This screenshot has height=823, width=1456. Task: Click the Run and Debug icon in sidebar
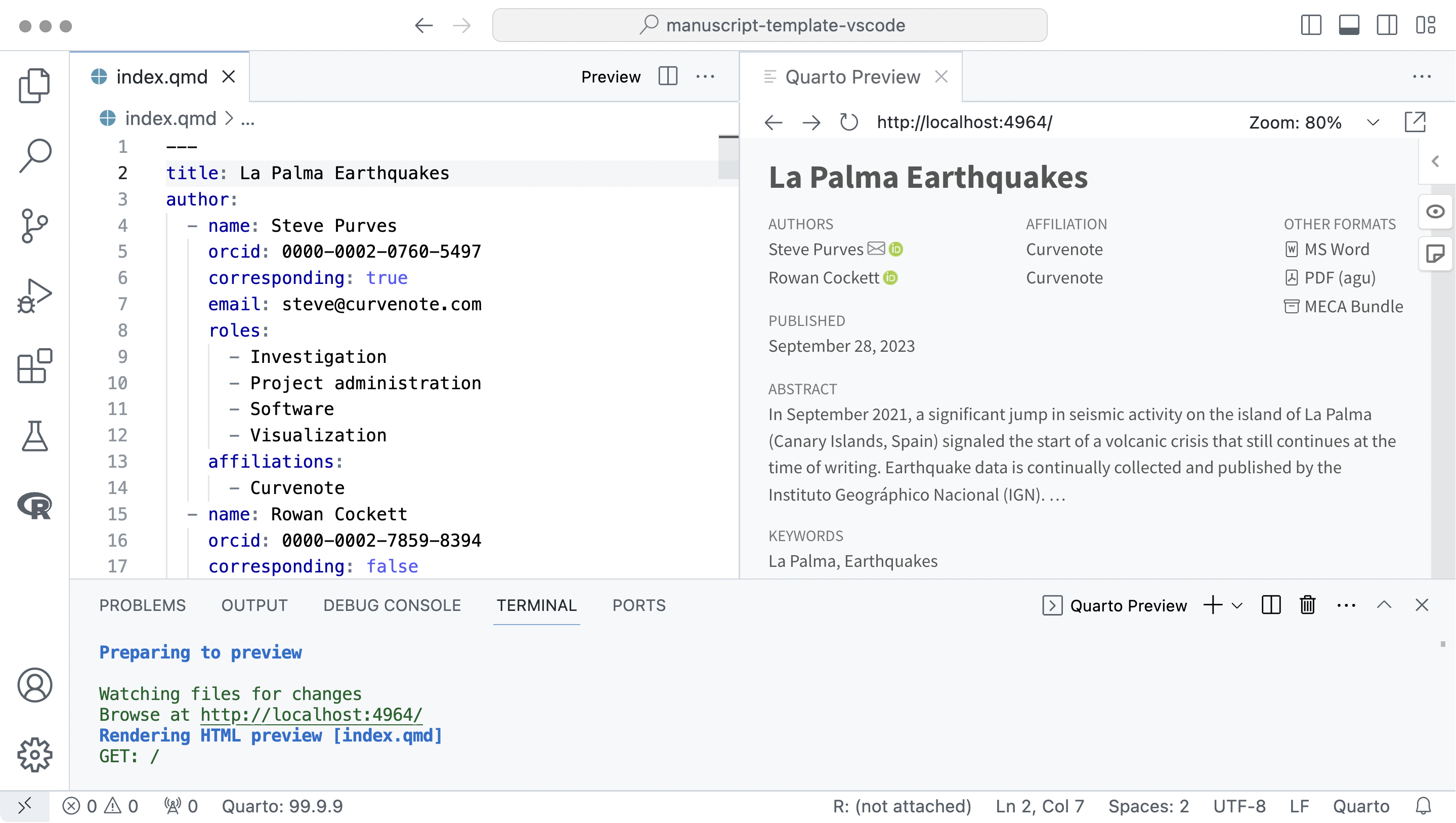click(35, 296)
